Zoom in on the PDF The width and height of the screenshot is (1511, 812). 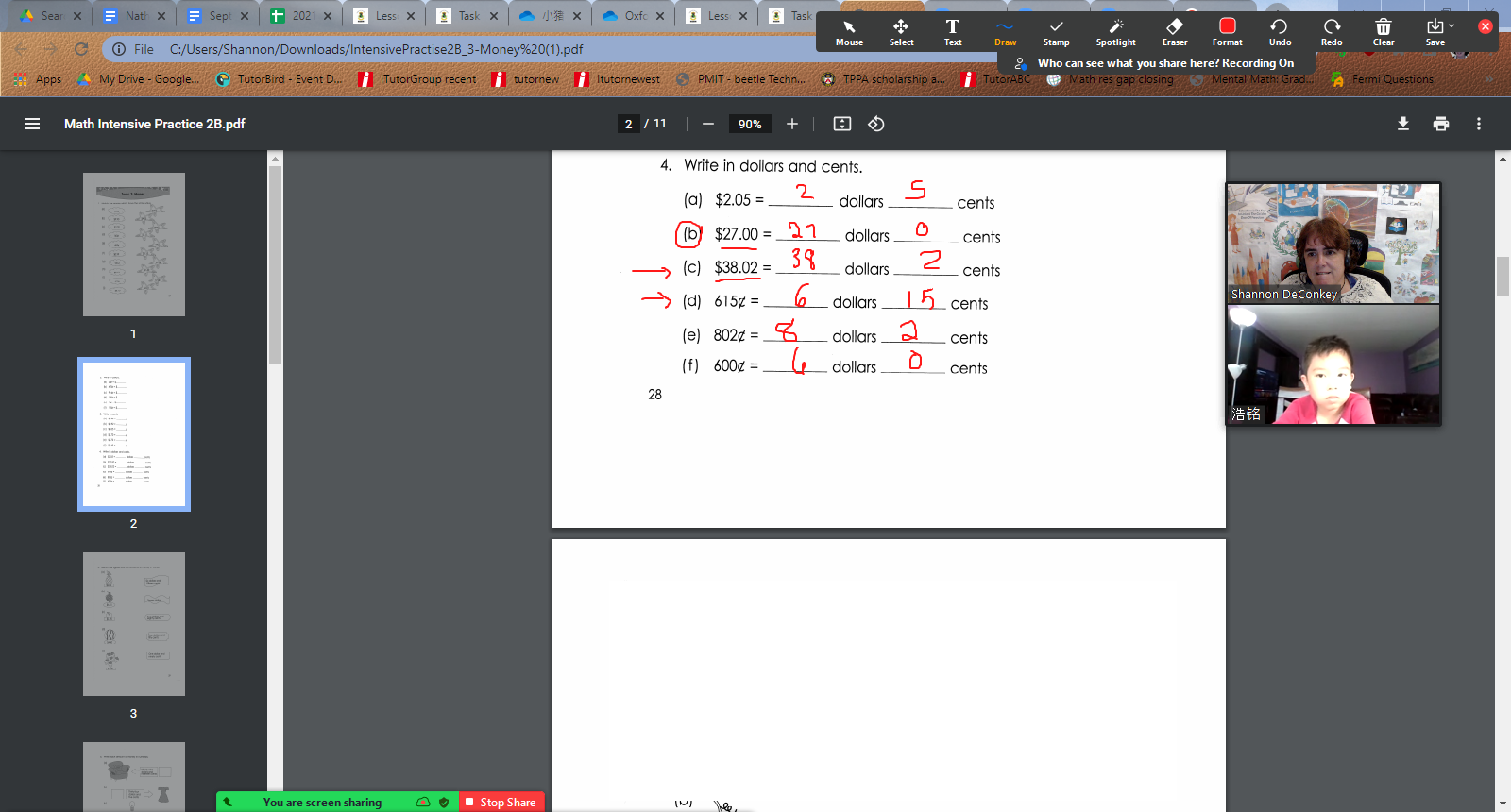pos(792,124)
